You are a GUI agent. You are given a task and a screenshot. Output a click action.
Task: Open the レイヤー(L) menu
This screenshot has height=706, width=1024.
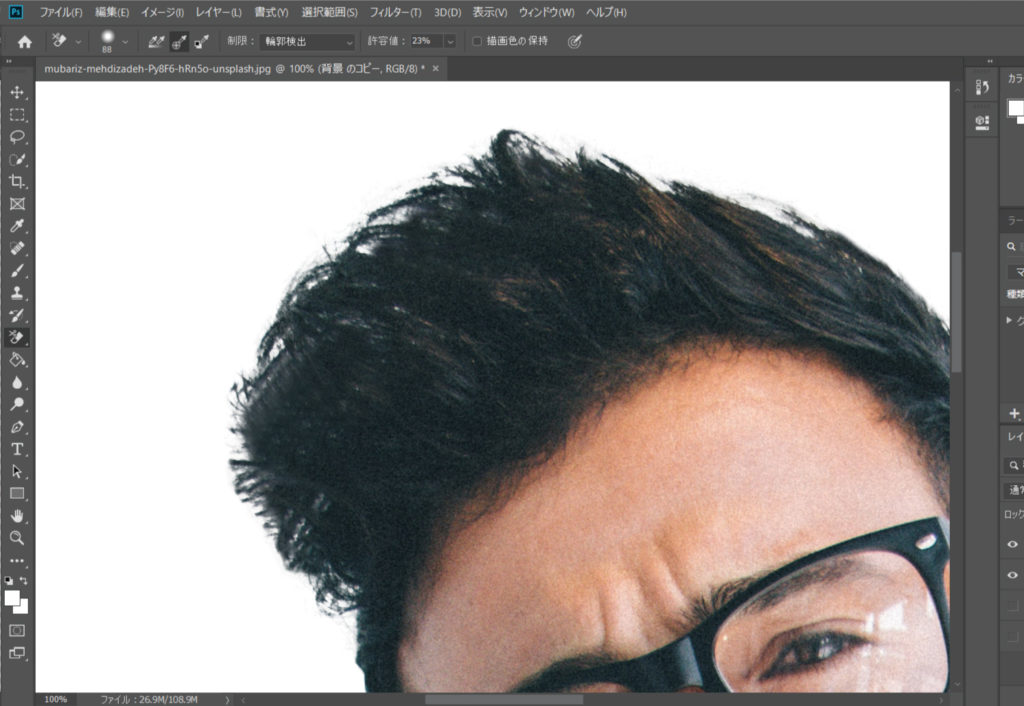pos(219,12)
